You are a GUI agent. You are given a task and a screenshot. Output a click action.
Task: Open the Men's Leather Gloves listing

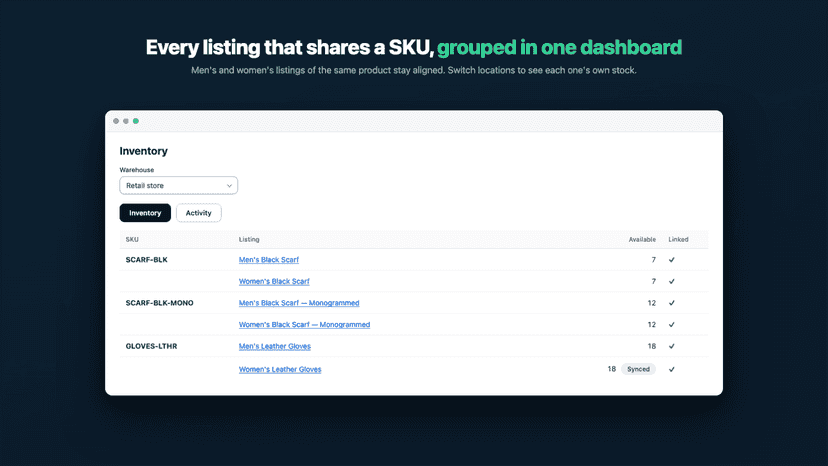click(275, 346)
